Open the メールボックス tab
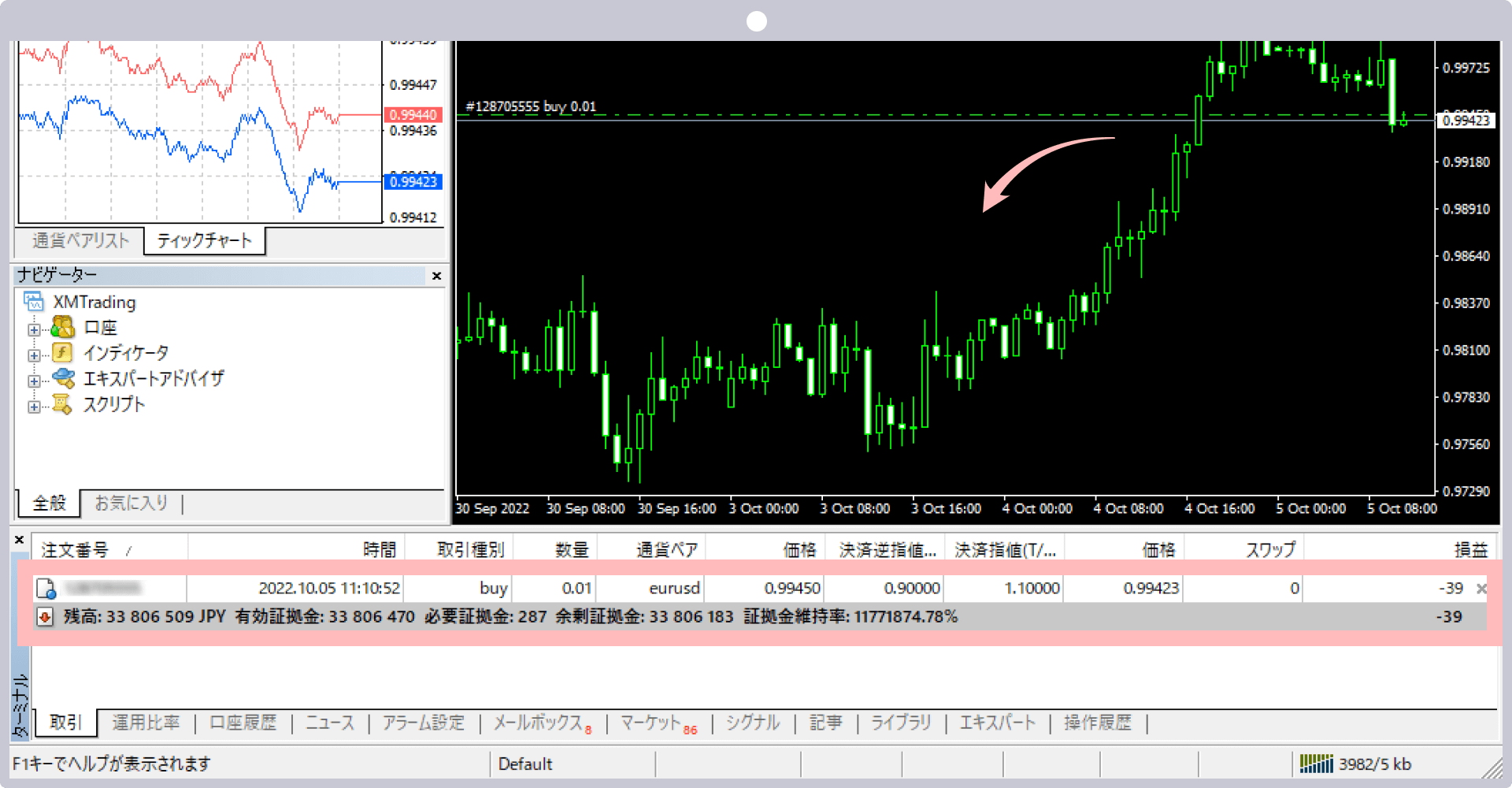1512x788 pixels. (x=542, y=723)
